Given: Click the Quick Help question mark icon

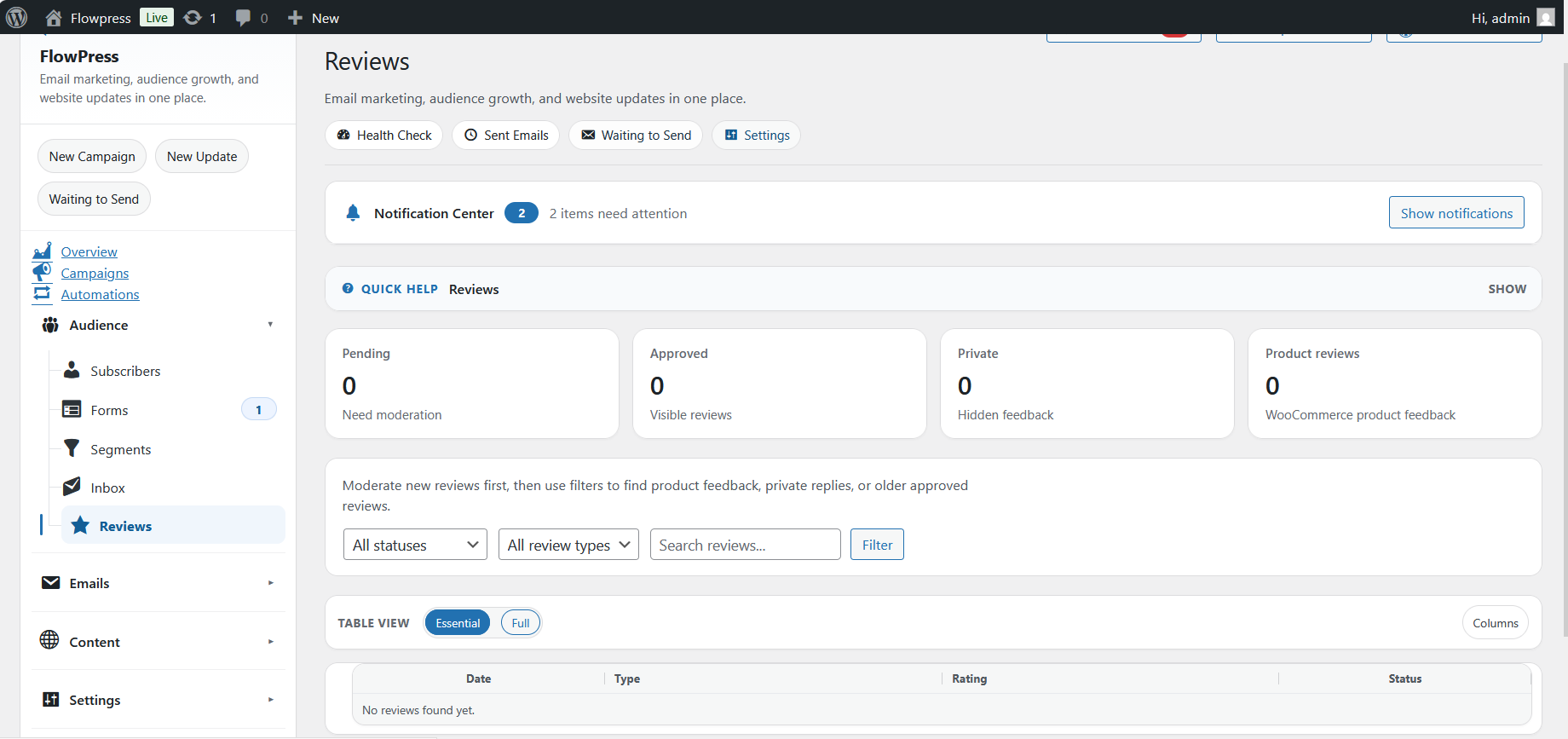Looking at the screenshot, I should coord(348,289).
